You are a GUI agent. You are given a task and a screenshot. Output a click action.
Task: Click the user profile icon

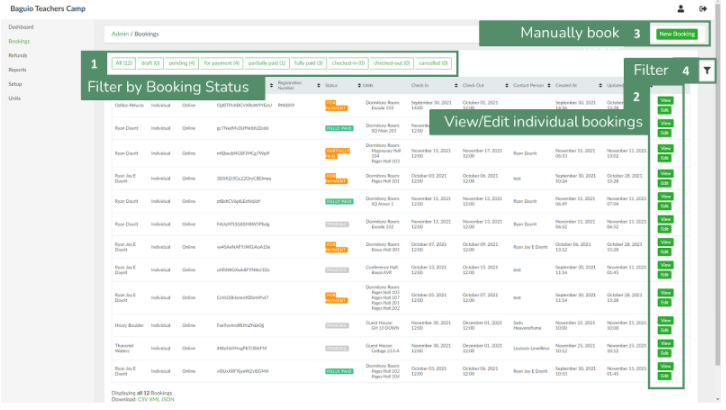click(x=681, y=9)
